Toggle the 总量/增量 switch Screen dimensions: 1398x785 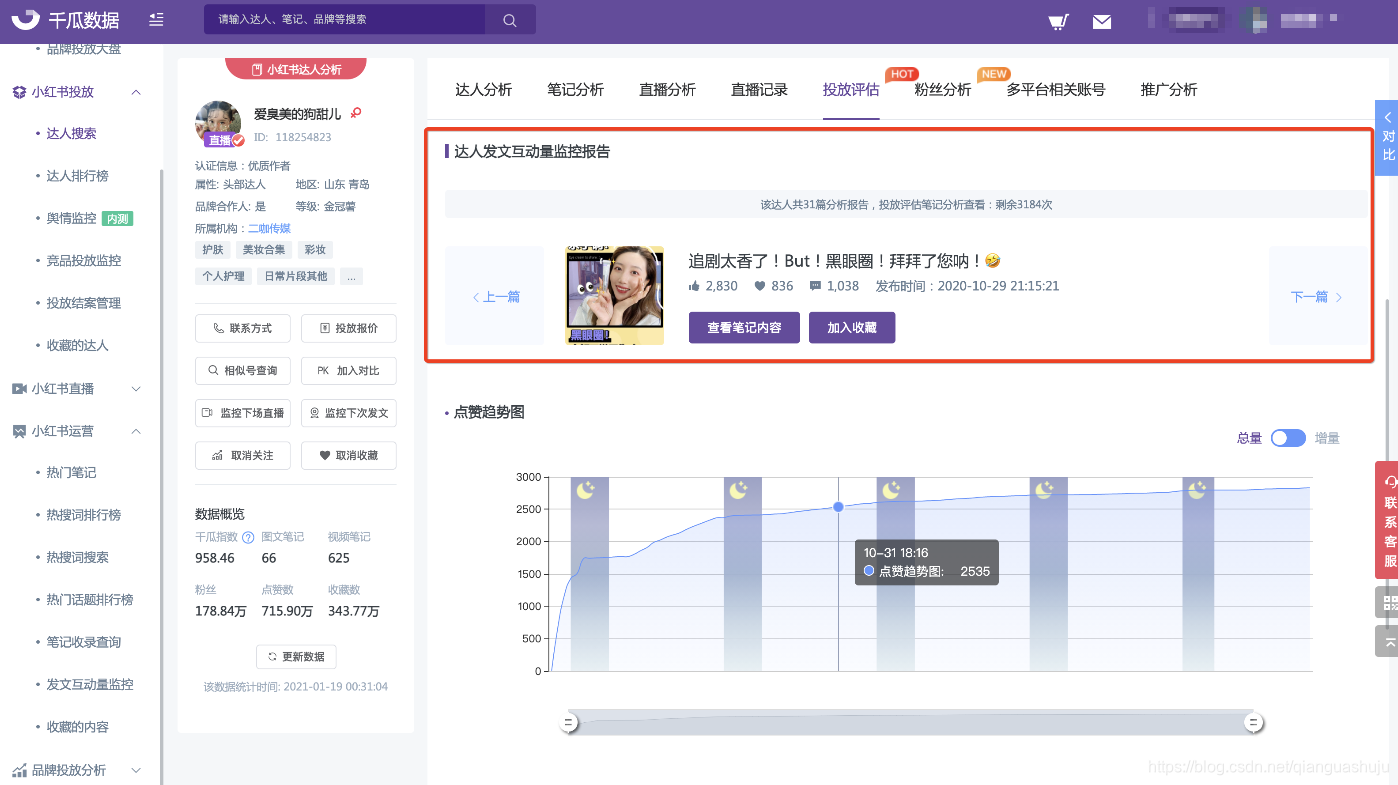tap(1288, 438)
